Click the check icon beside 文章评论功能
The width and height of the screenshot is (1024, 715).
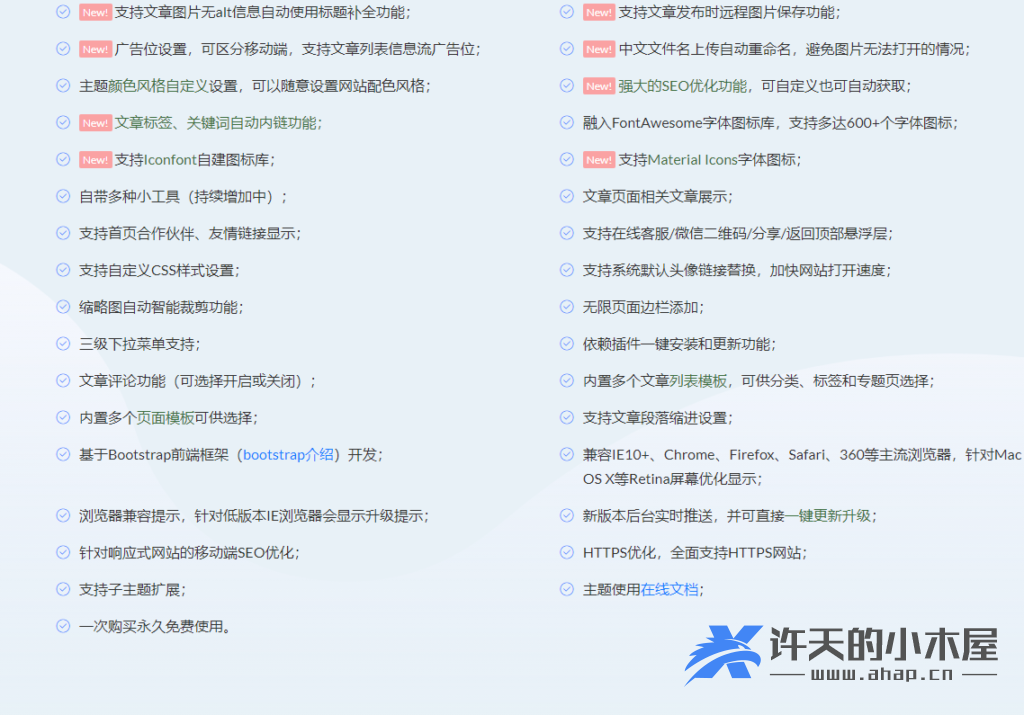click(63, 381)
